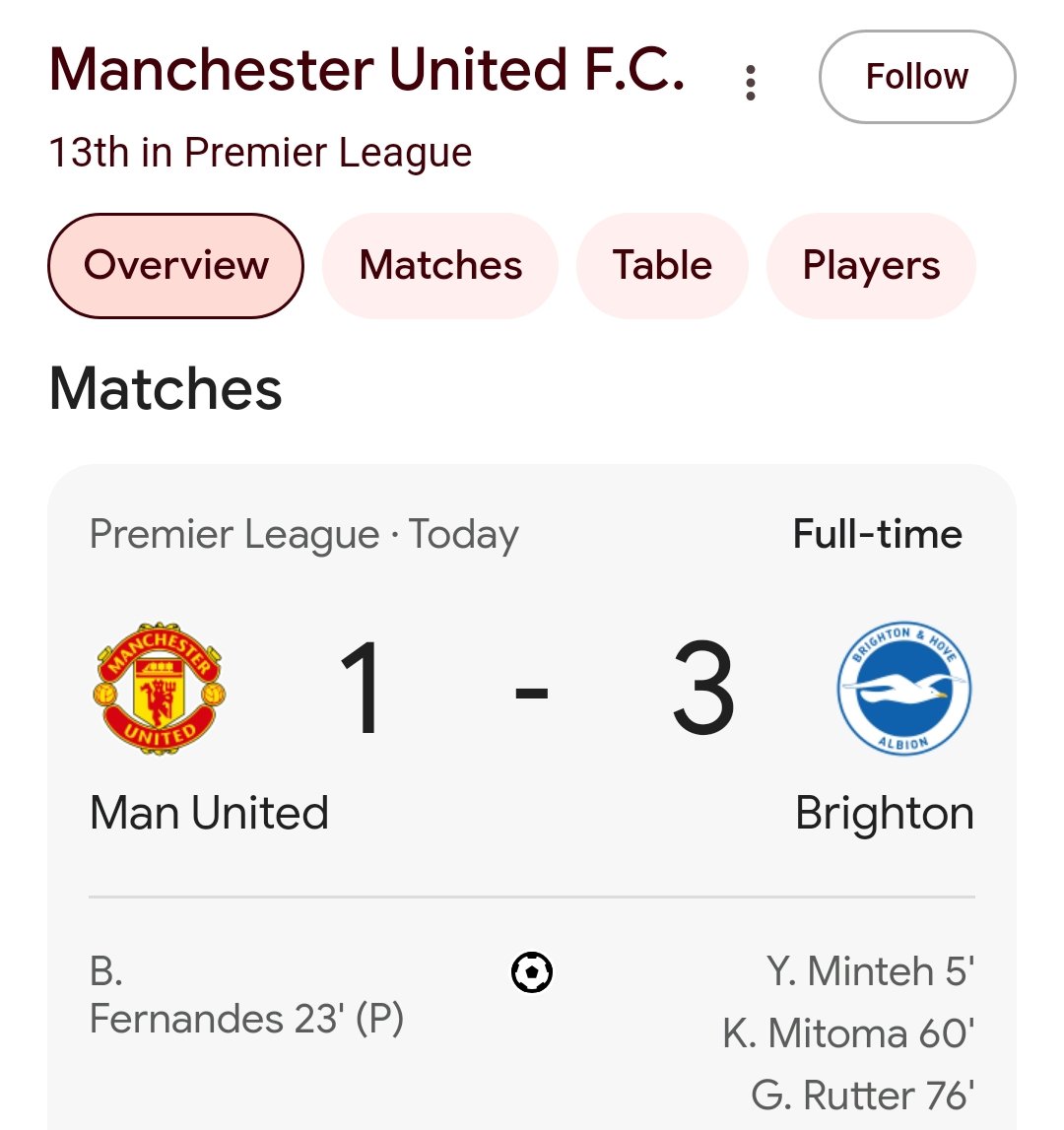
Task: Click K. Mitoma 60' goal entry
Action: tap(848, 1033)
